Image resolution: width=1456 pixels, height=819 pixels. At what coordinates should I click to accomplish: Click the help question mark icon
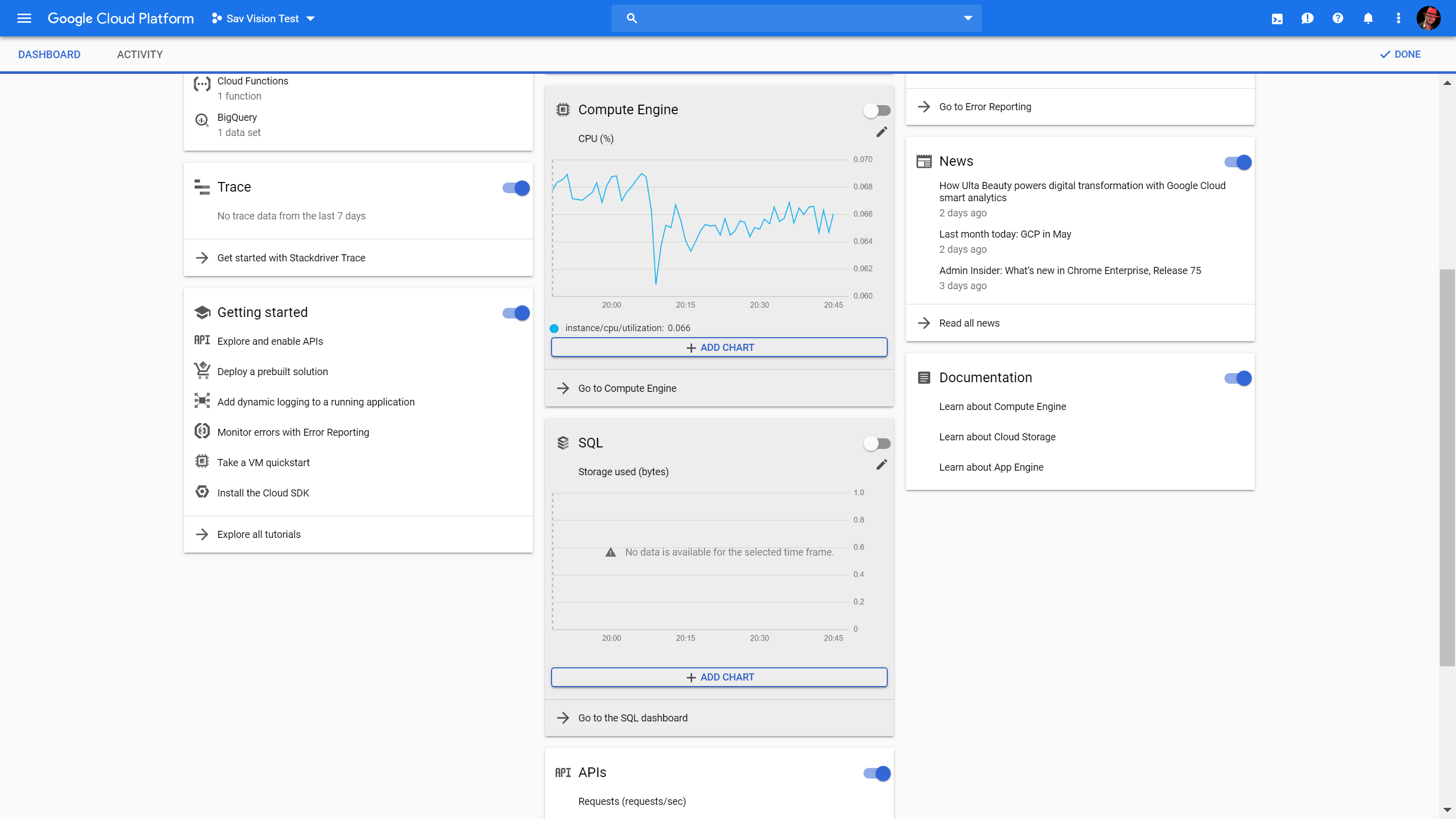click(x=1337, y=19)
